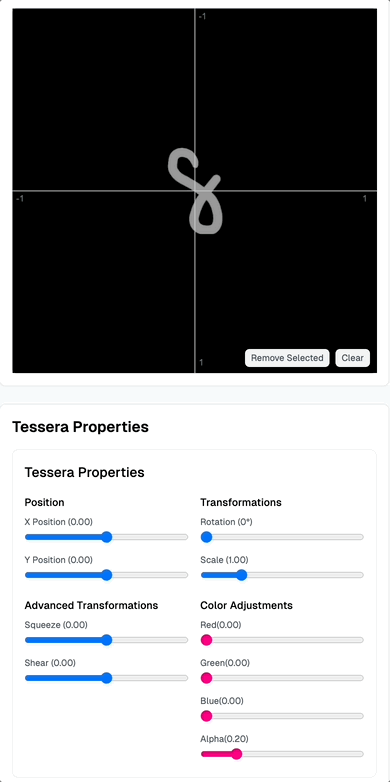This screenshot has height=782, width=390.
Task: Set Shear slider track to far right
Action: pos(187,678)
